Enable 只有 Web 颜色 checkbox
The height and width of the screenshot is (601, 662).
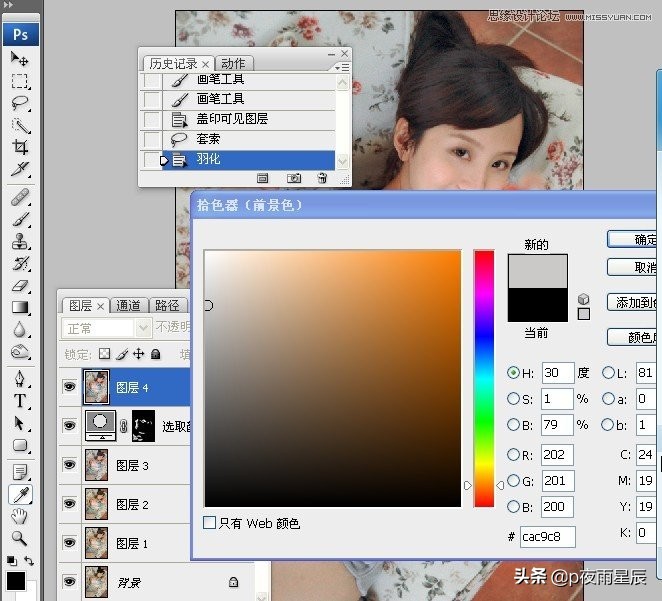tap(210, 523)
